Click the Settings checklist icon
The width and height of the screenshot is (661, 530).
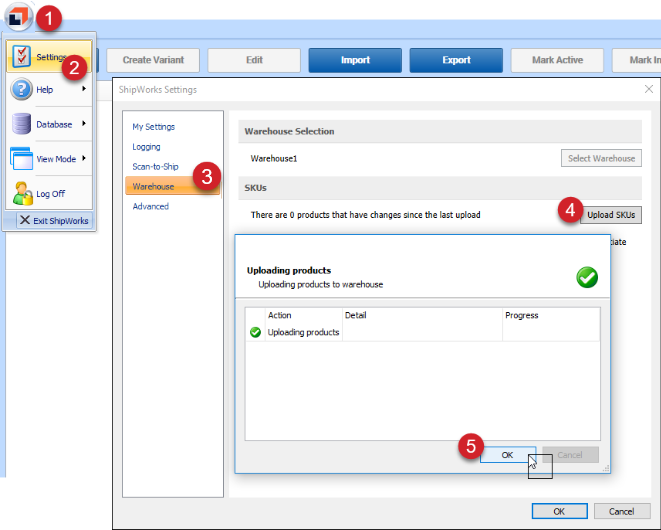coord(21,56)
